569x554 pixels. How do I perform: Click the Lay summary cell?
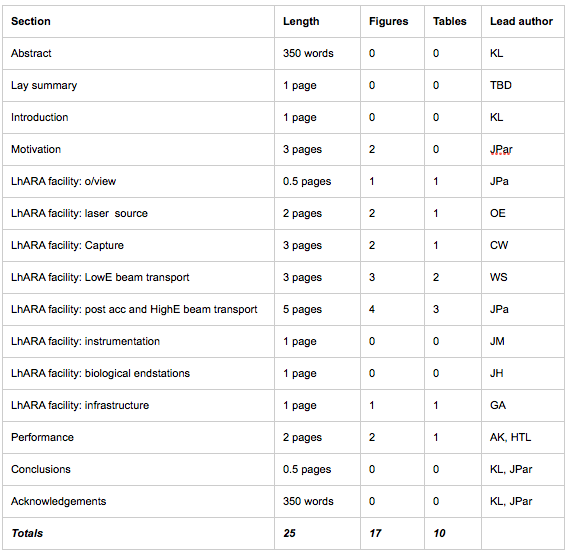138,85
